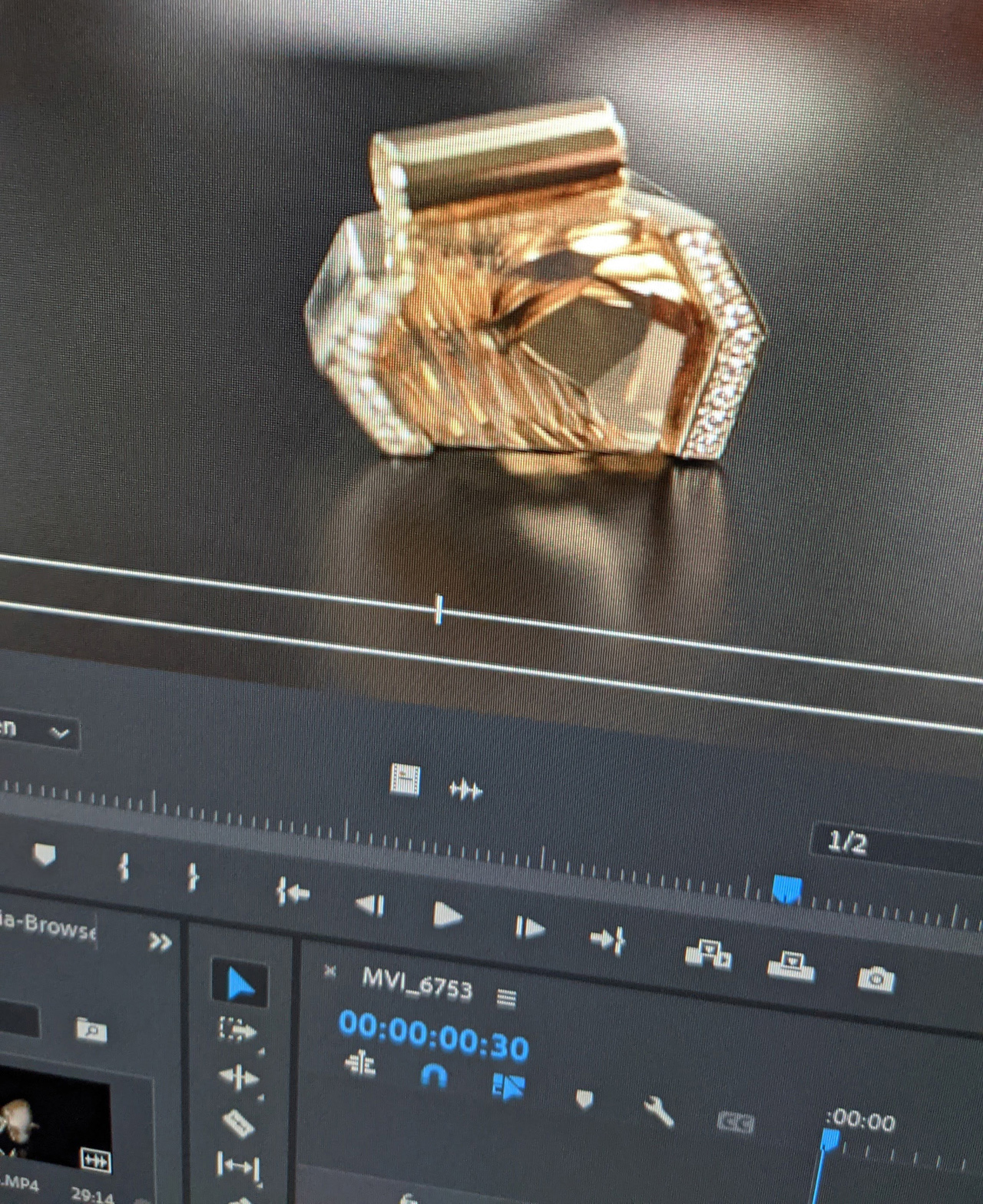Click the Insert edit icon
983x1204 pixels.
[707, 954]
